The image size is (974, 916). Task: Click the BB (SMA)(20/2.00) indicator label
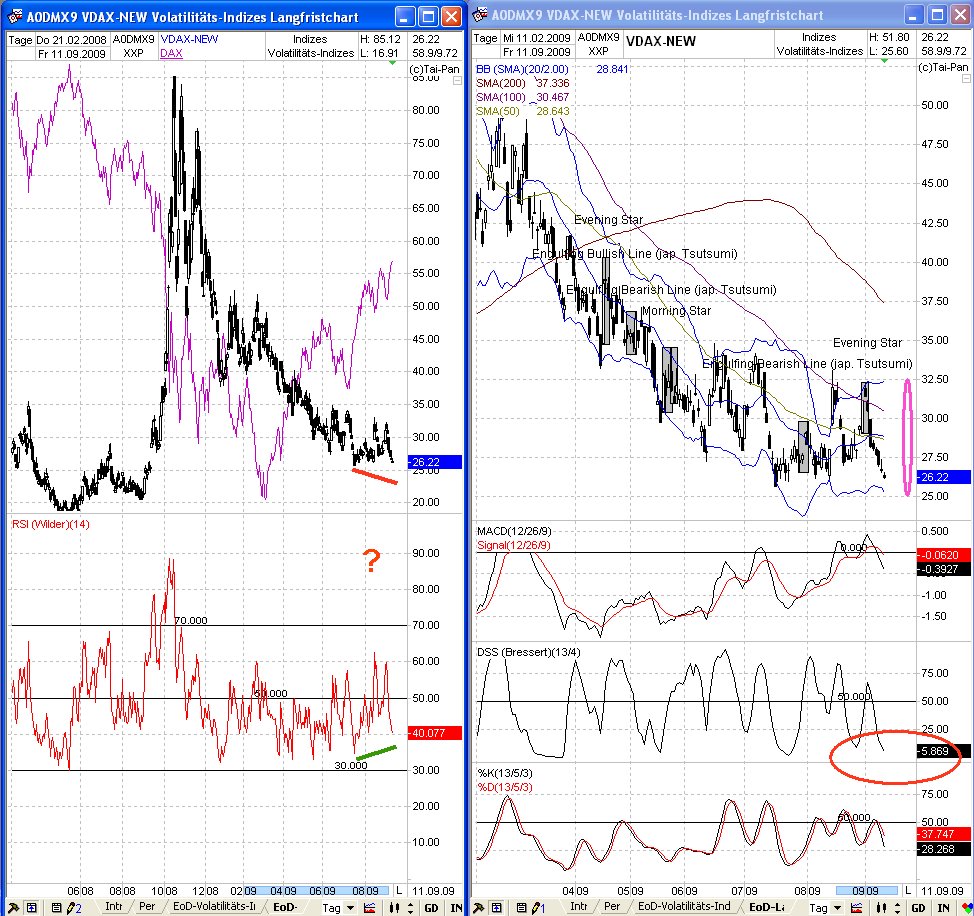click(x=522, y=70)
